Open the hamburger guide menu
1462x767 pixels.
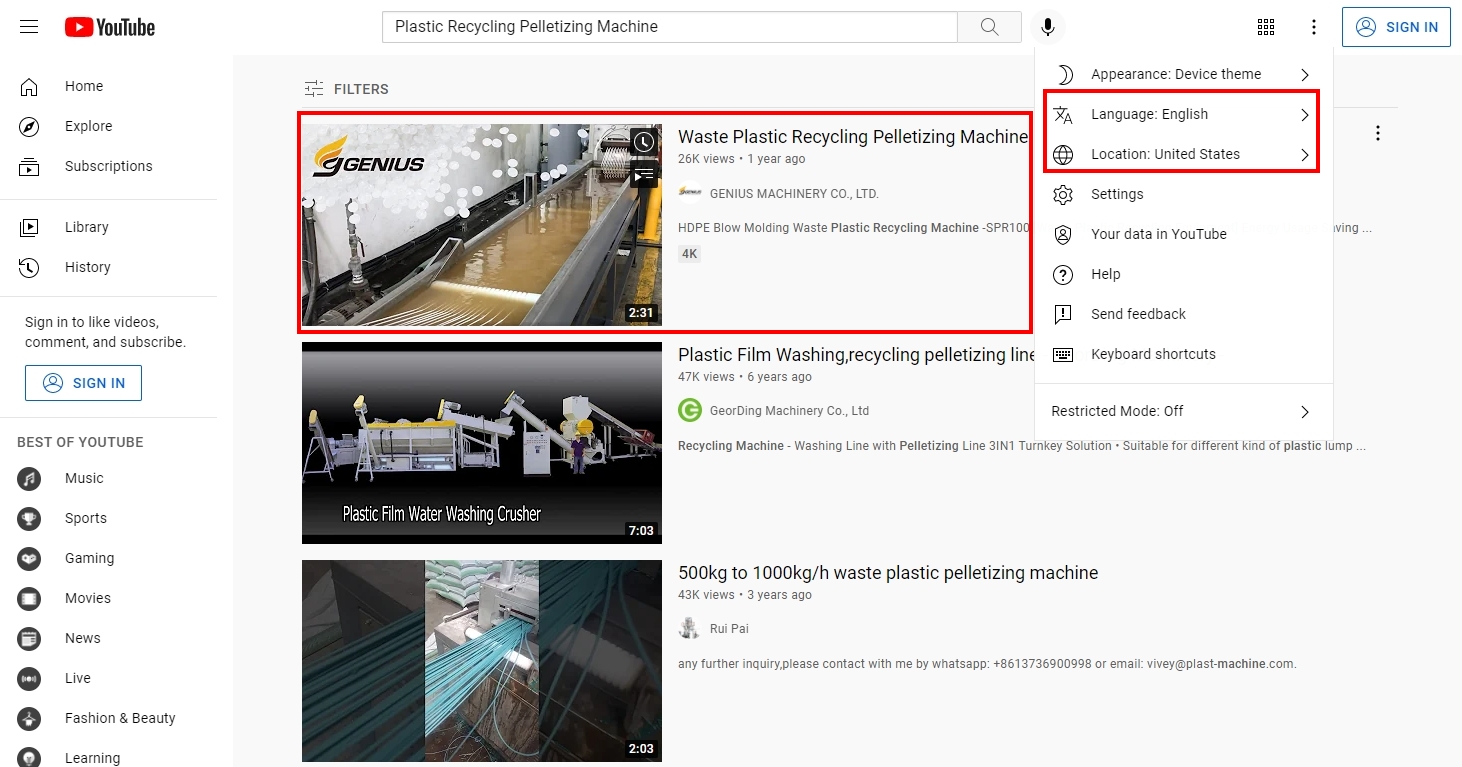point(29,27)
